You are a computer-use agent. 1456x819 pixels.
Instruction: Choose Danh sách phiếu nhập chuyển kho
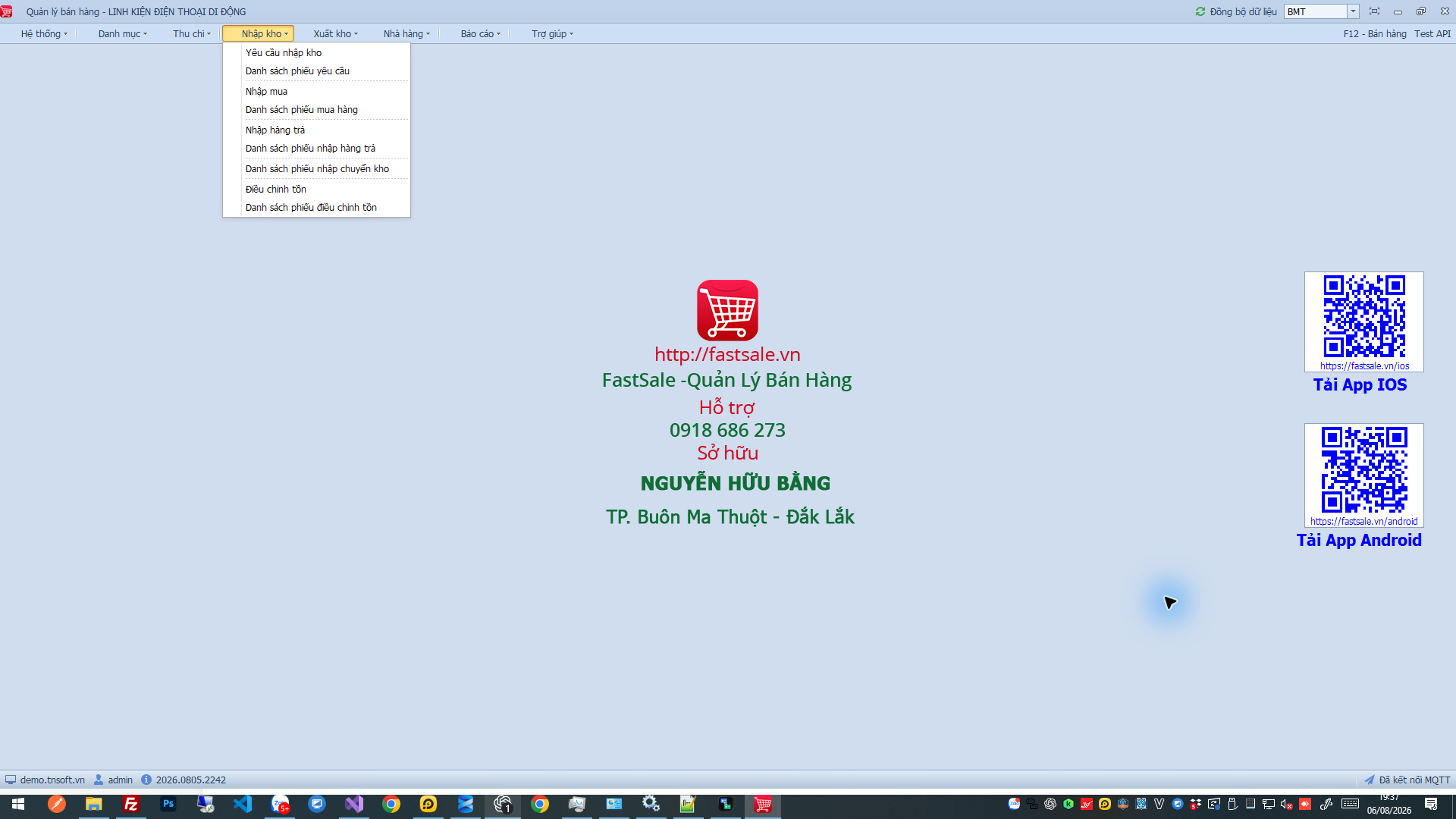coord(317,168)
